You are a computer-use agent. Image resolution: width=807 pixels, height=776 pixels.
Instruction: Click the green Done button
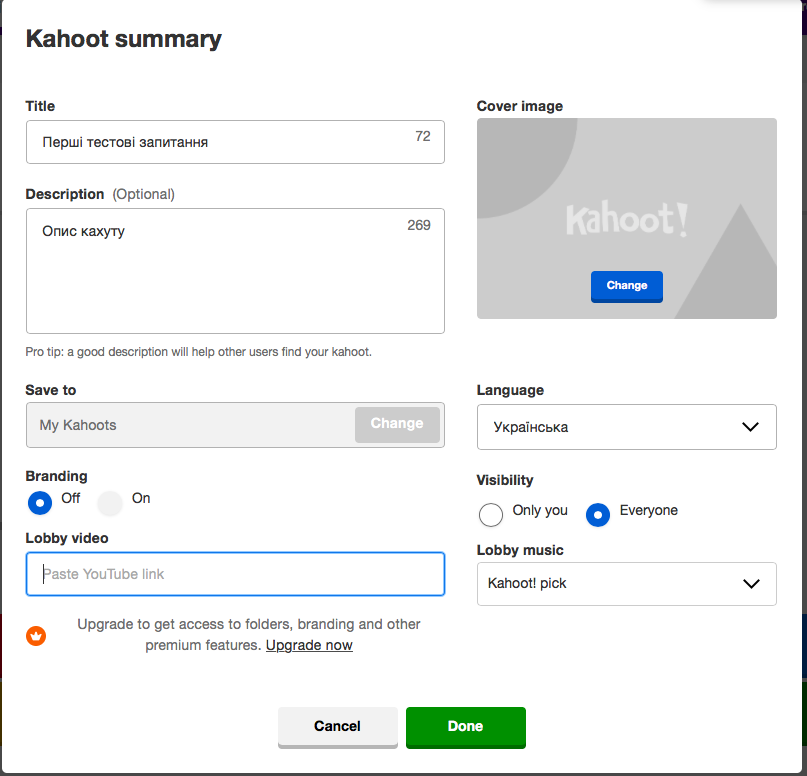coord(466,727)
